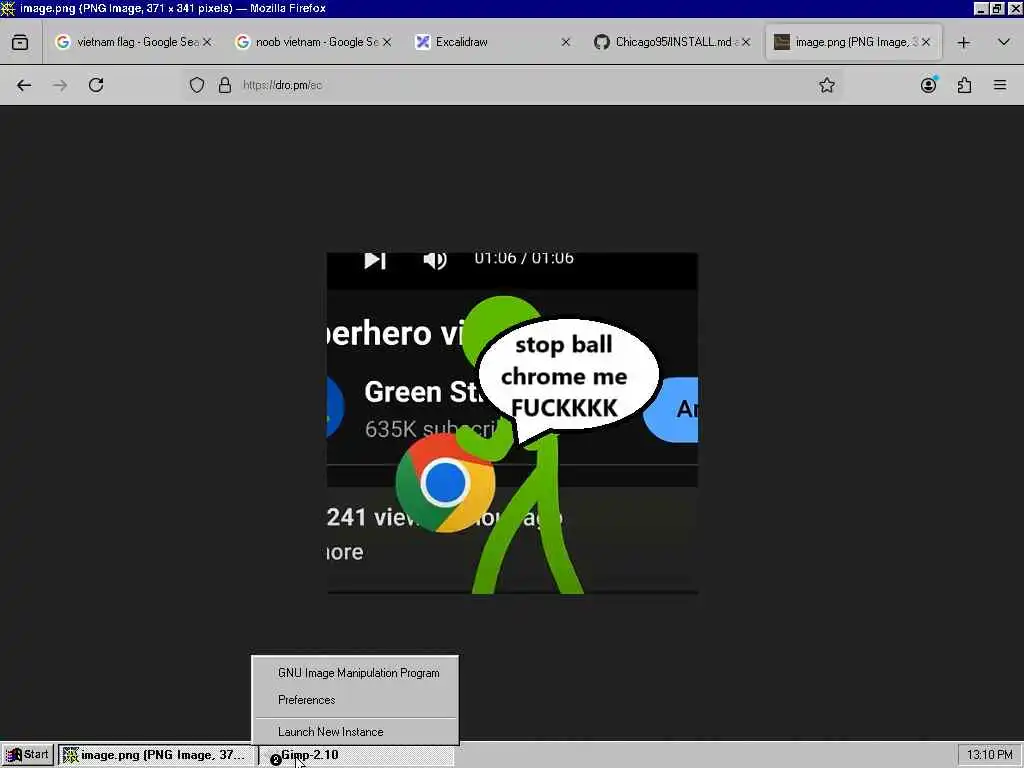The width and height of the screenshot is (1024, 768).
Task: Close the Chicago95 INSTALL.md tab
Action: [746, 42]
